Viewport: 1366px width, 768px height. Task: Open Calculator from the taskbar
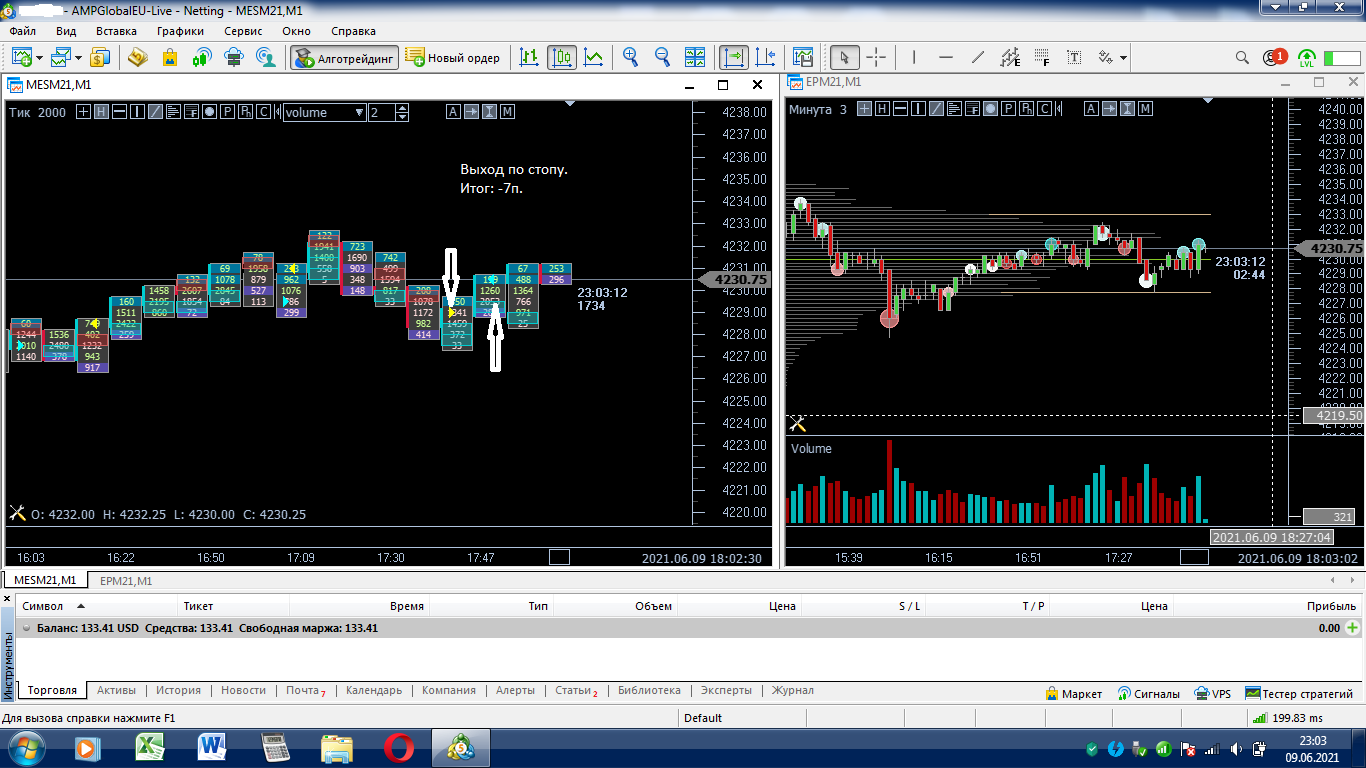tap(274, 747)
